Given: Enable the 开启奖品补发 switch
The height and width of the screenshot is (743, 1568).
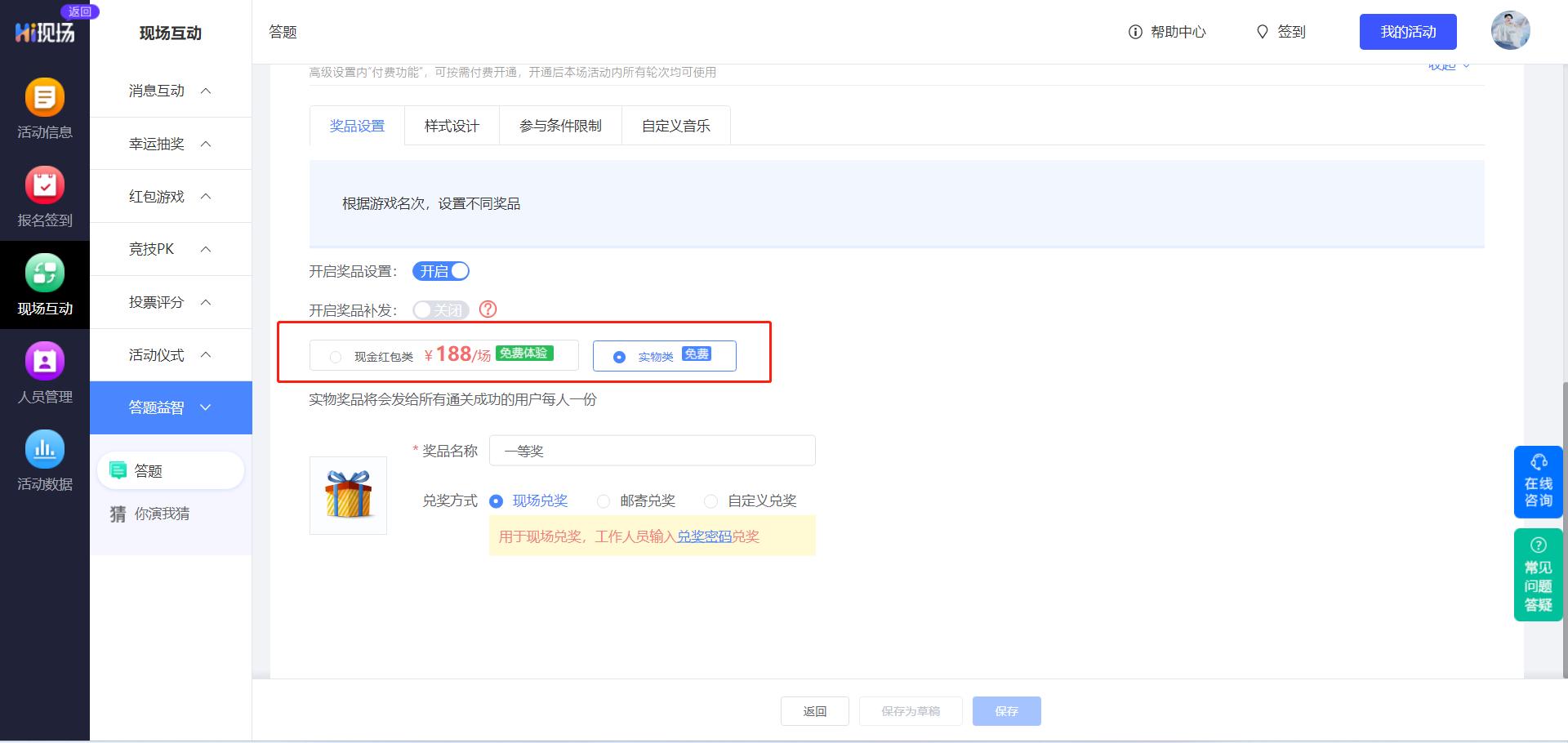Looking at the screenshot, I should tap(440, 309).
